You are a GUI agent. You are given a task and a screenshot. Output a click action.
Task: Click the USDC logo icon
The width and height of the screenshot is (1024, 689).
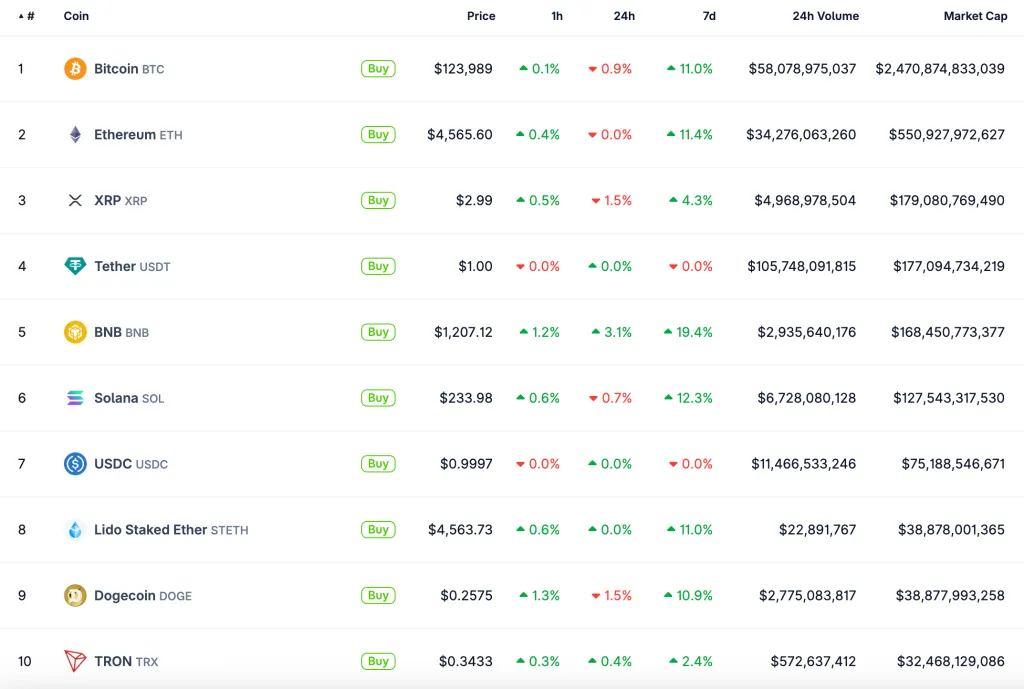point(75,463)
